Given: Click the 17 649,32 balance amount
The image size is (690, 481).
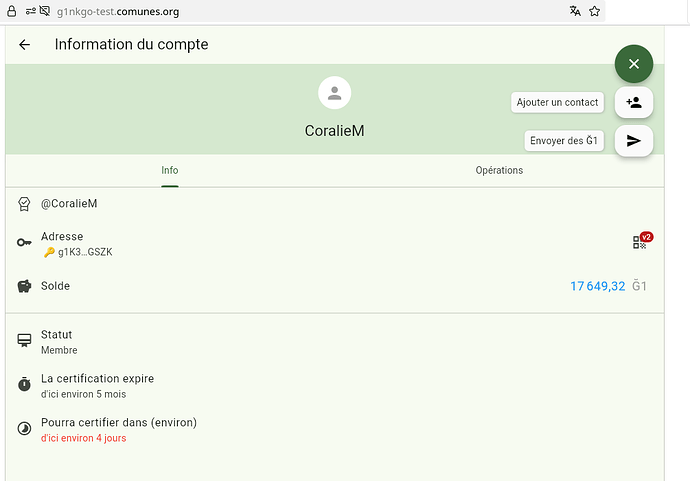Looking at the screenshot, I should pos(597,286).
